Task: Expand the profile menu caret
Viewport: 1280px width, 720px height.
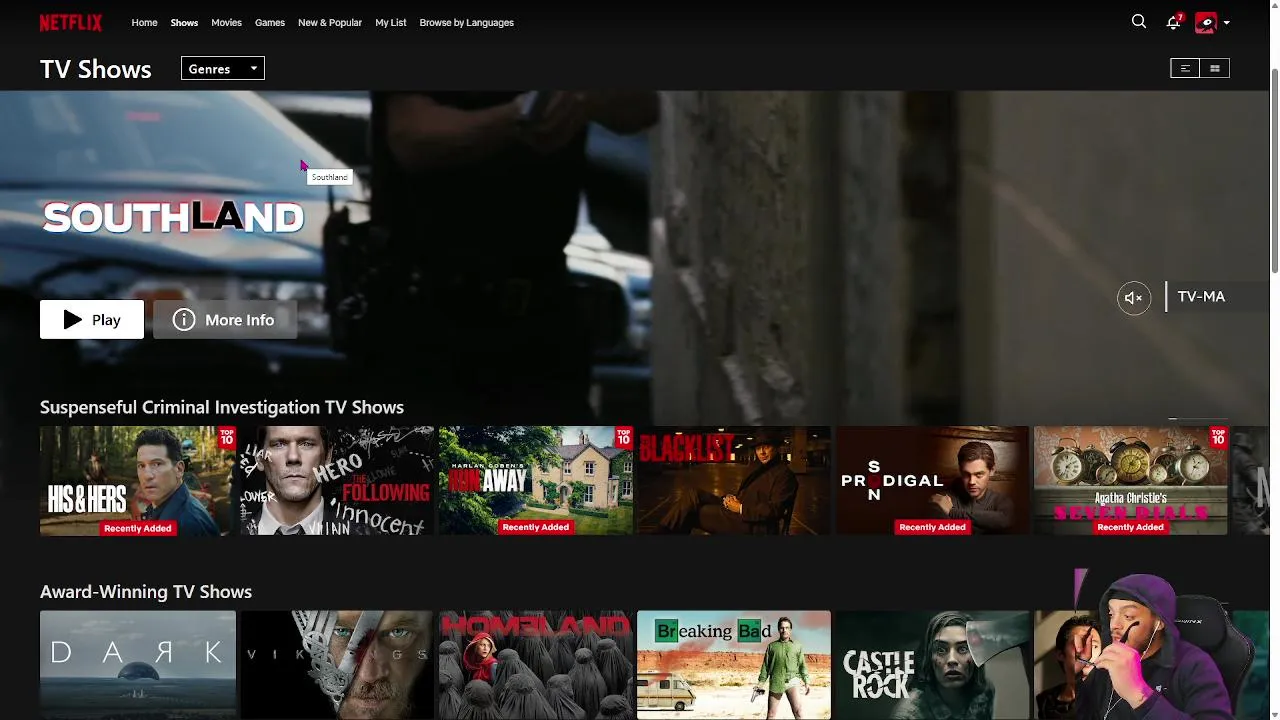Action: [x=1226, y=23]
